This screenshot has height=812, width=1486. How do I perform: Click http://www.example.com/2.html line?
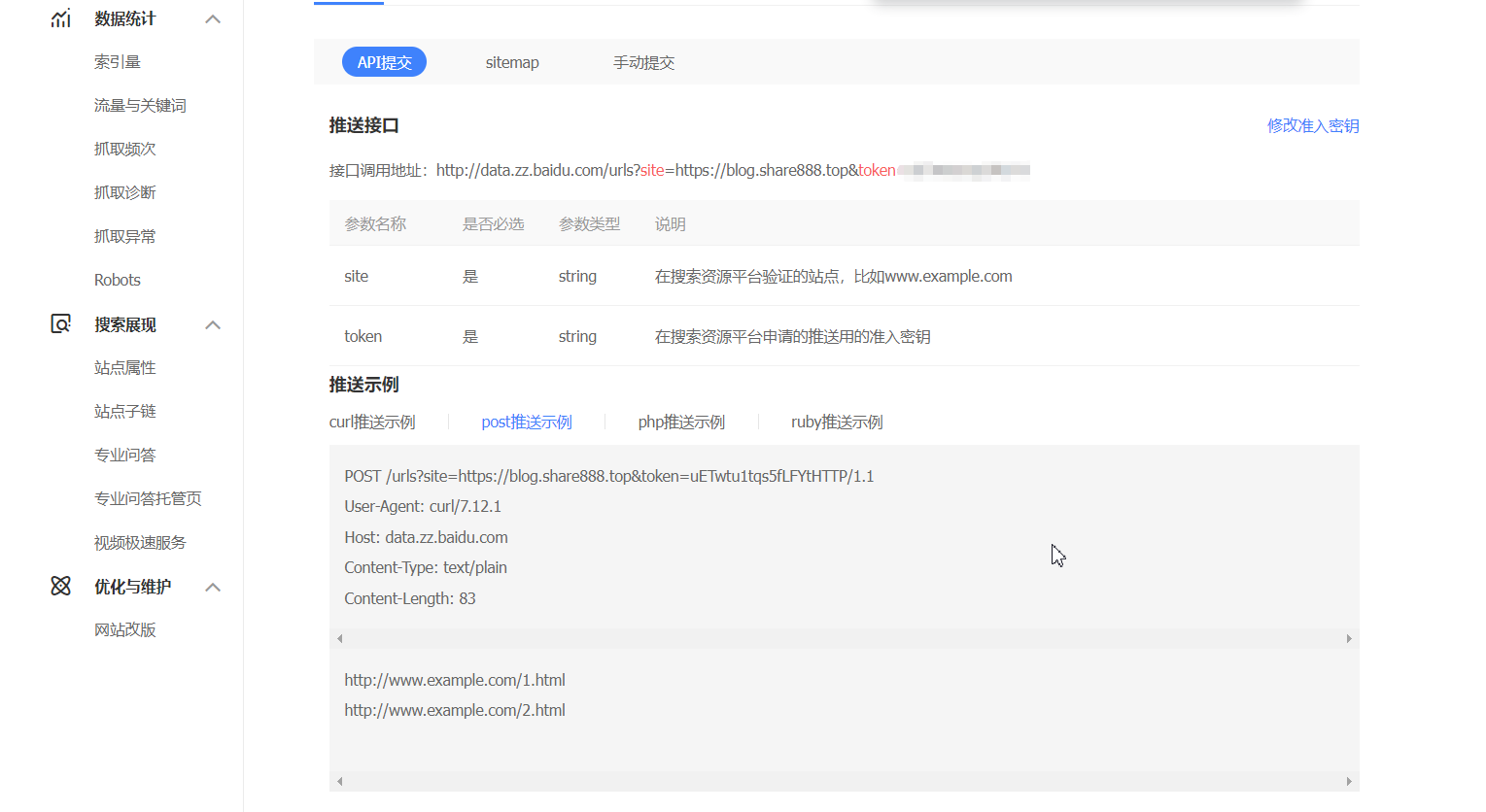point(455,710)
